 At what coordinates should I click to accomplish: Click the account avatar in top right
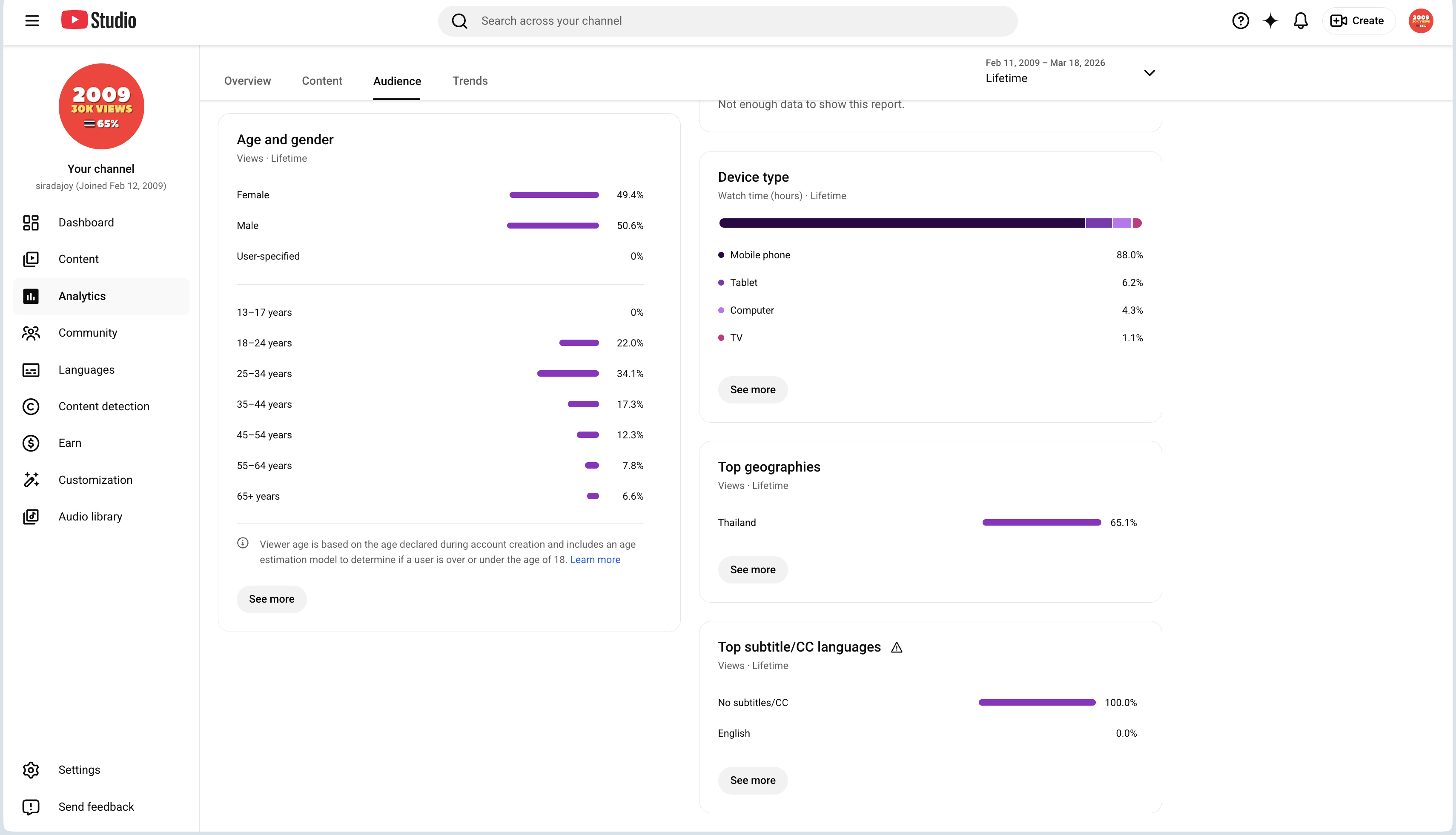tap(1421, 21)
